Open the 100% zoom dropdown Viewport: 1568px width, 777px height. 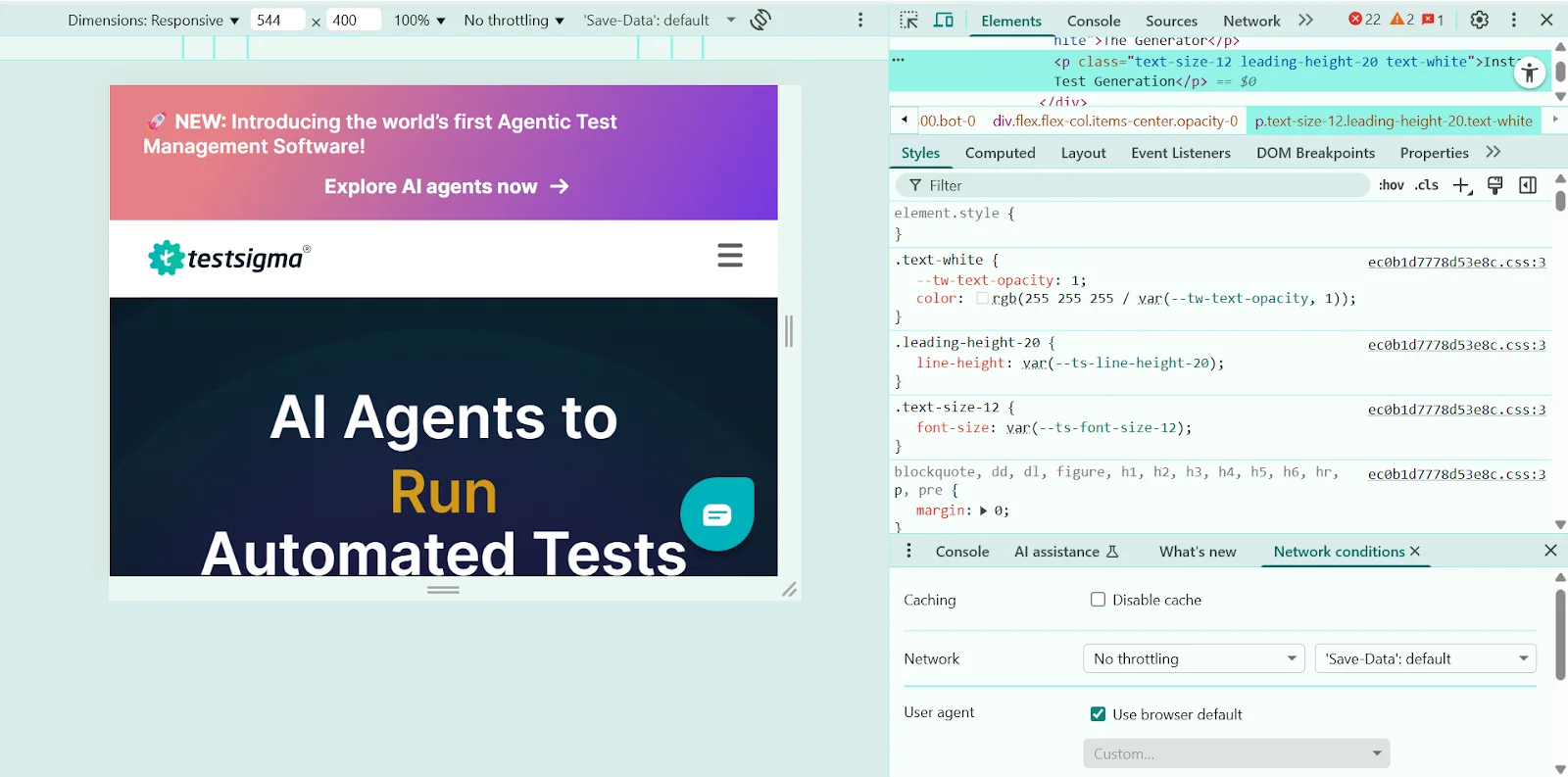point(419,20)
